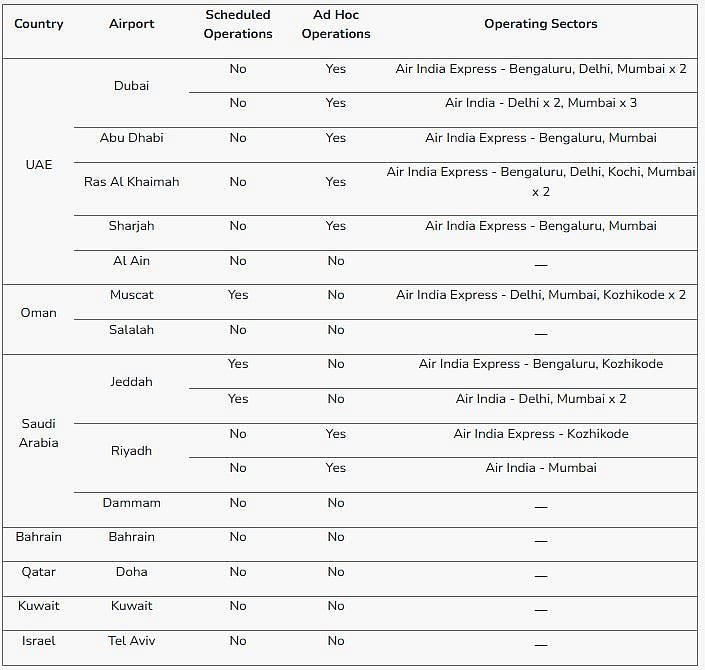Click the Air India Delhi x 2, Mumbai x 3 sectors cell
The height and width of the screenshot is (670, 705).
540,103
